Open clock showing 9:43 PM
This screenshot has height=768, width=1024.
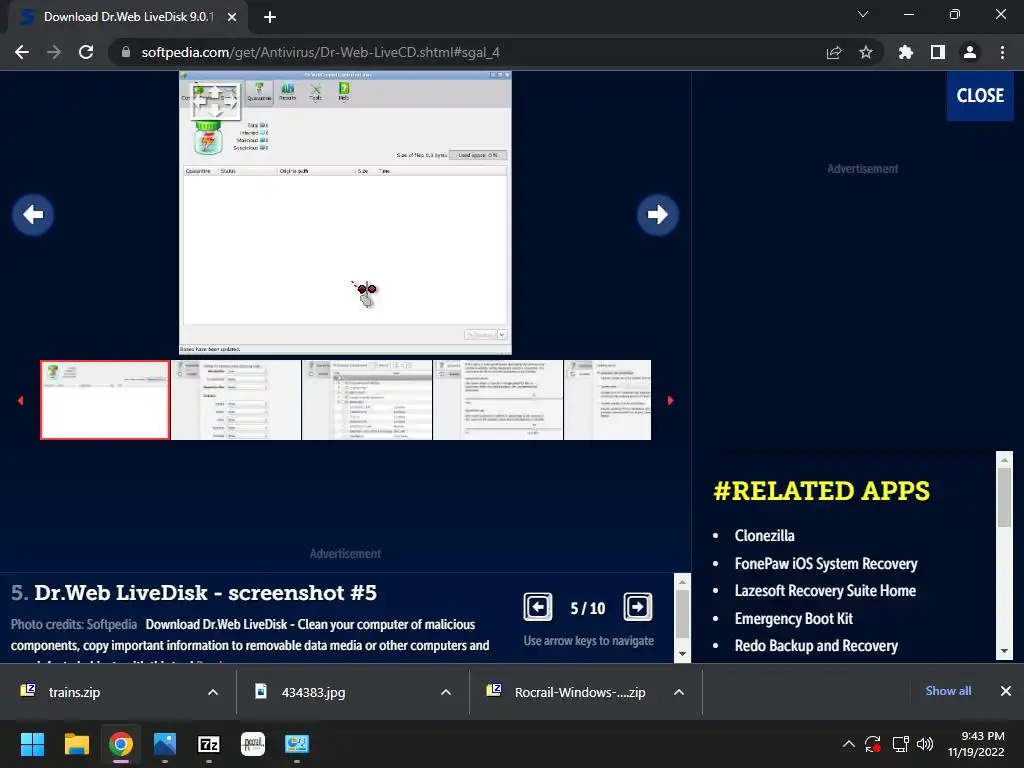click(976, 744)
